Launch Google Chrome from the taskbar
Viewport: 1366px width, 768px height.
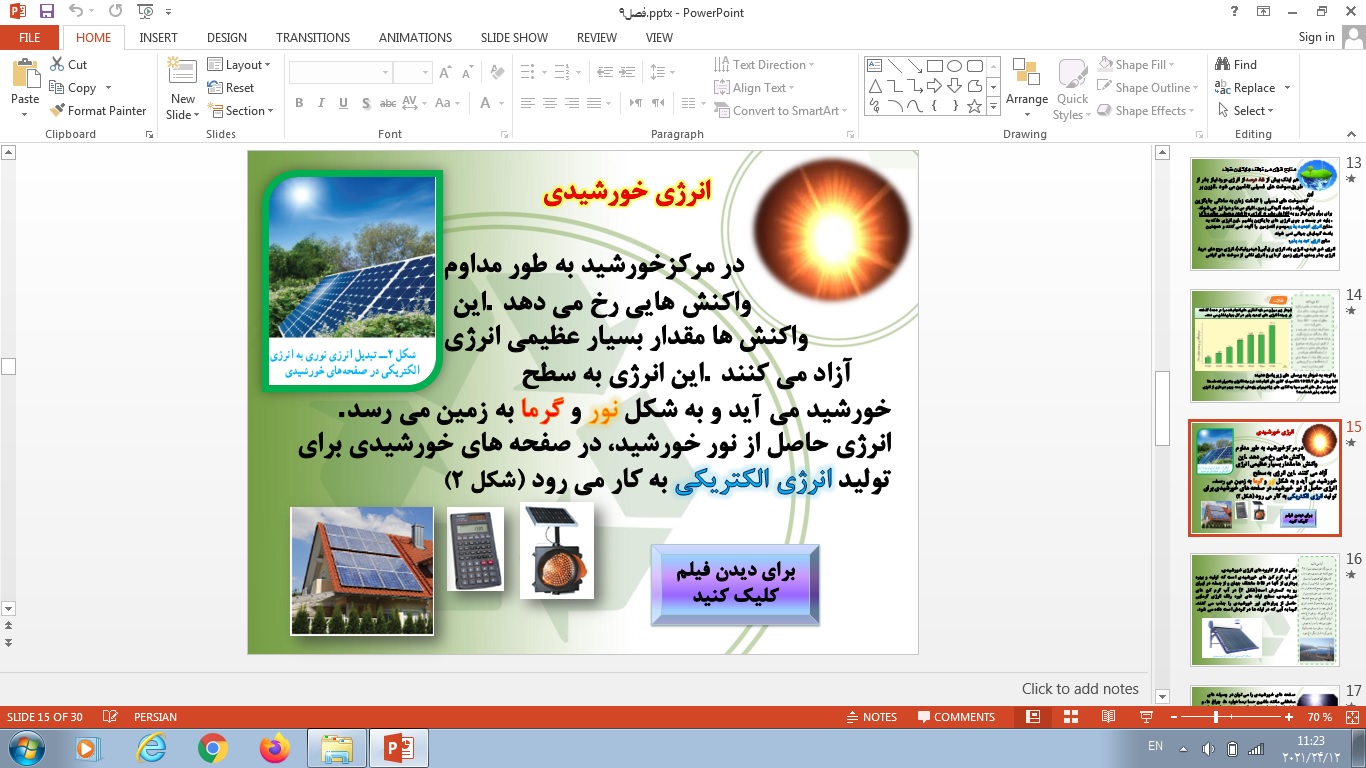coord(212,747)
